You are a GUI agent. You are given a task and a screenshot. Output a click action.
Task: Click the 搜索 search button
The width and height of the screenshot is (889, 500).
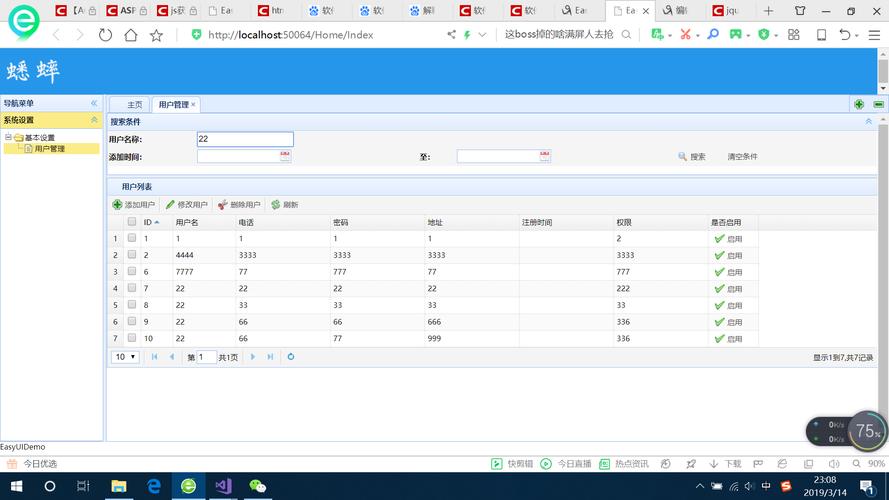click(x=692, y=157)
